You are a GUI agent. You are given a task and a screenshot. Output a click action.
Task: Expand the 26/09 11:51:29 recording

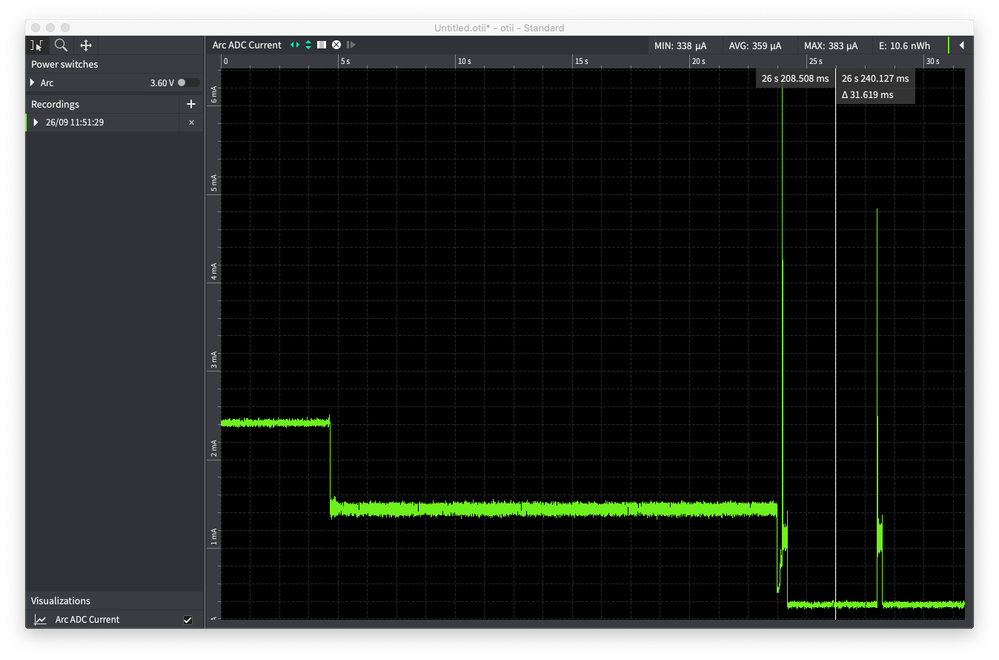click(36, 122)
